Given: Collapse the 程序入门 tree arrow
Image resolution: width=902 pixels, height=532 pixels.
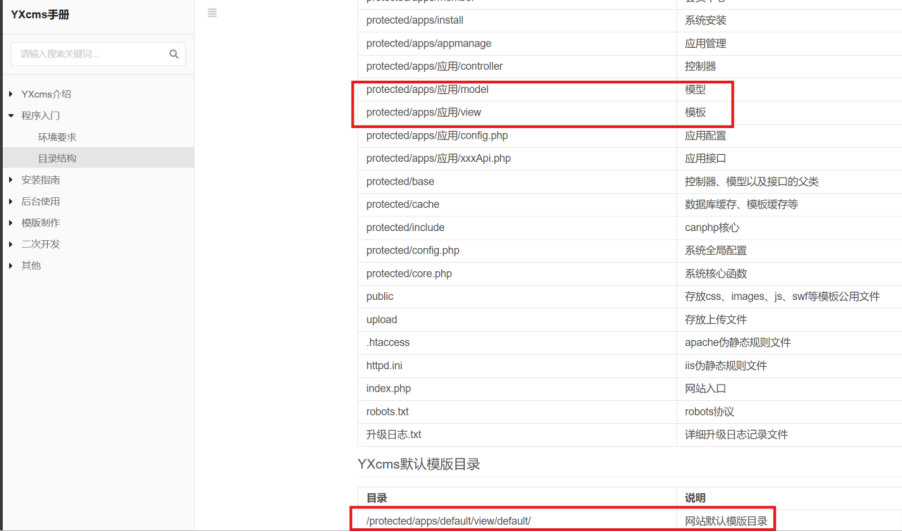Looking at the screenshot, I should click(x=11, y=116).
